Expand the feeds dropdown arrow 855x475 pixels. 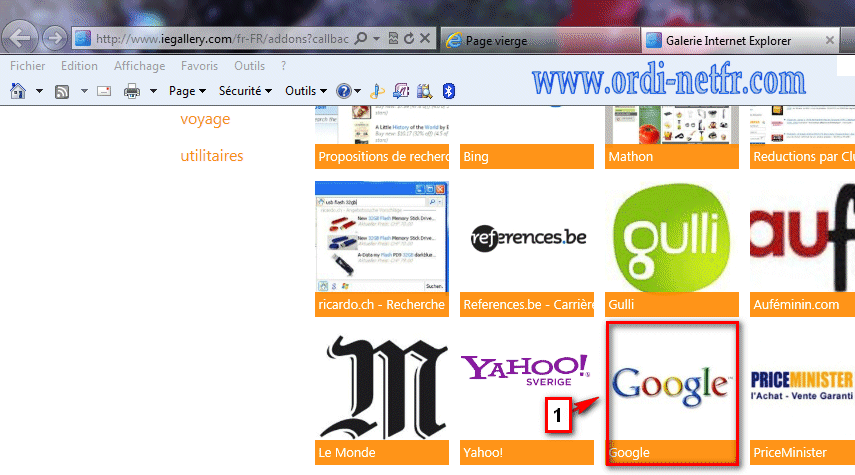(x=84, y=91)
